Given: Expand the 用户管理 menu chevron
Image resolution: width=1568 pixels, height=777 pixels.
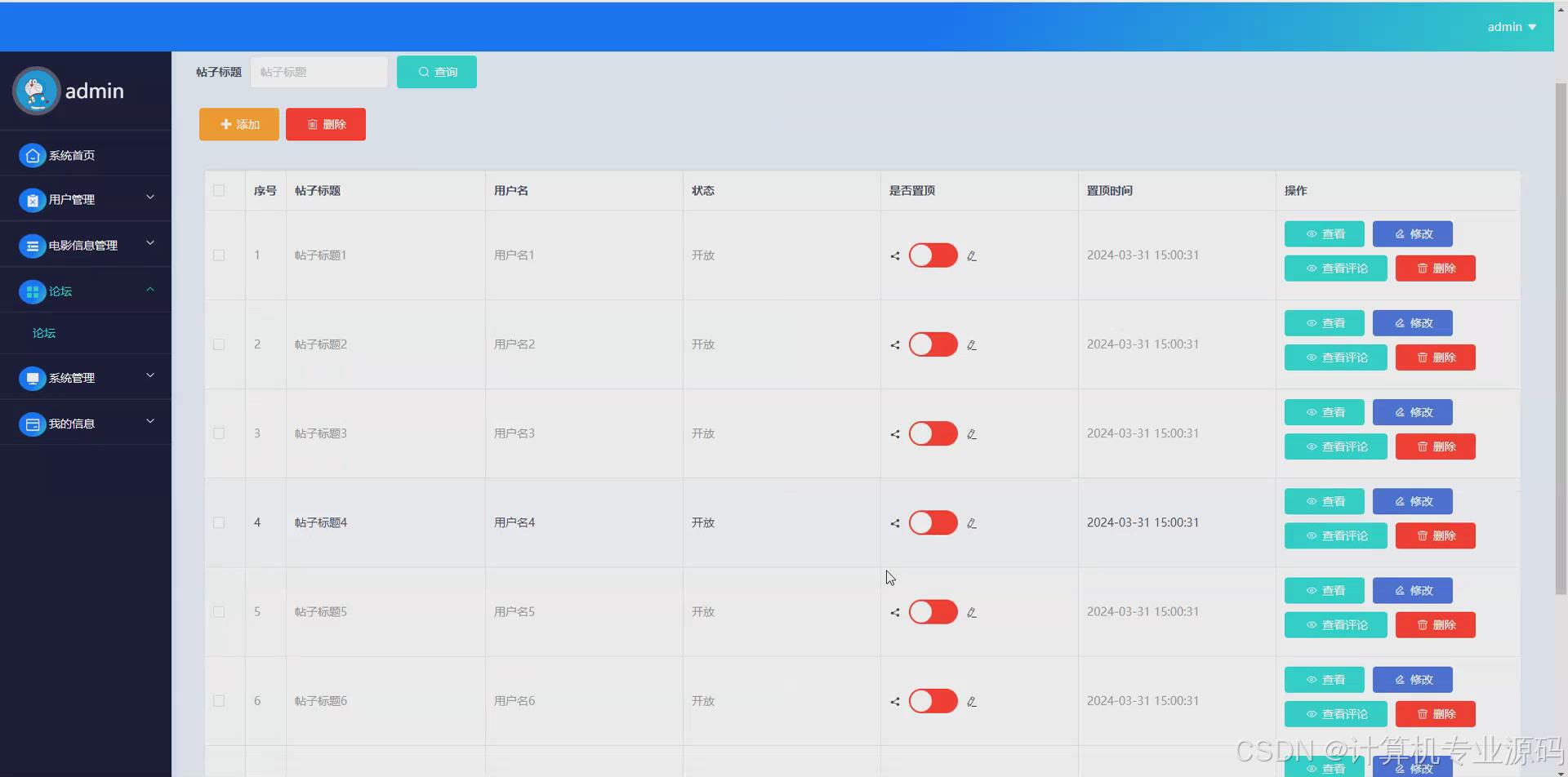Looking at the screenshot, I should (150, 198).
